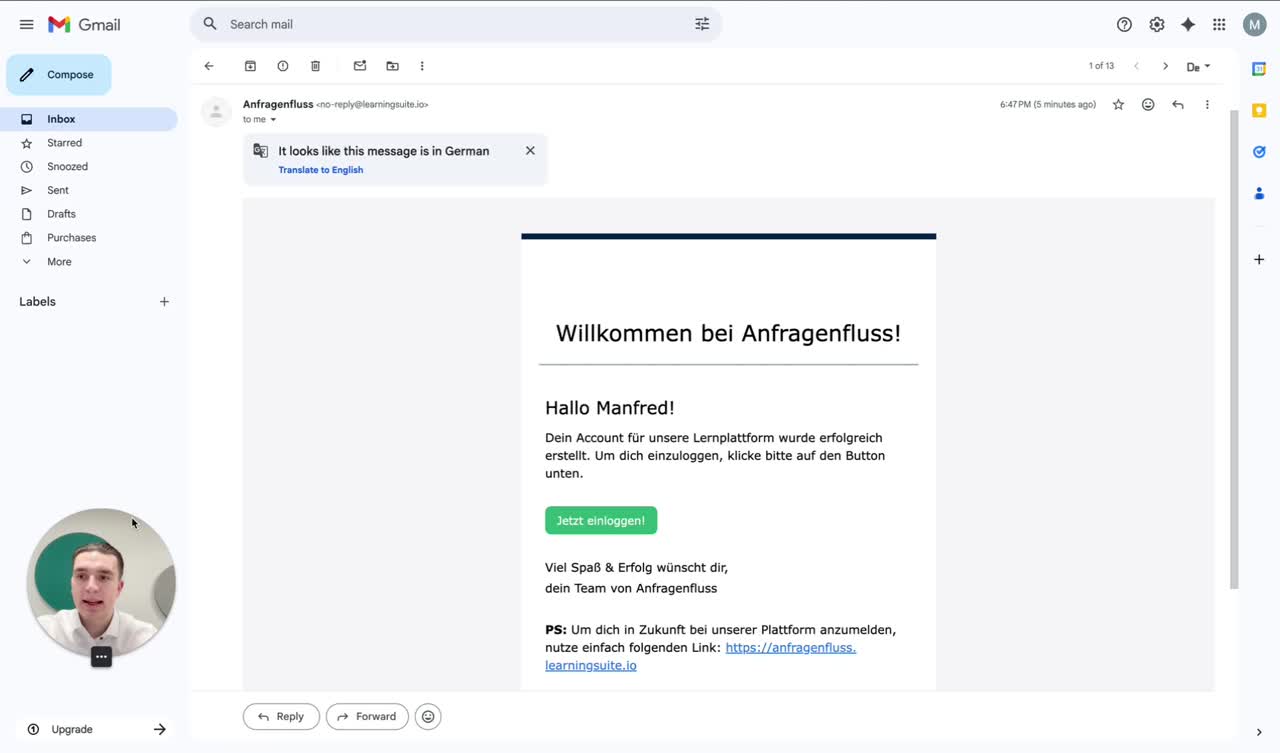The image size is (1280, 753).
Task: Click the sender avatar icon
Action: (217, 111)
